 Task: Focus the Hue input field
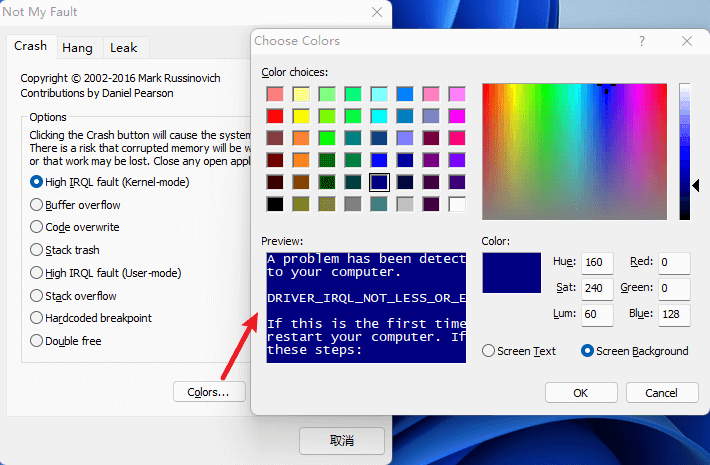point(597,262)
